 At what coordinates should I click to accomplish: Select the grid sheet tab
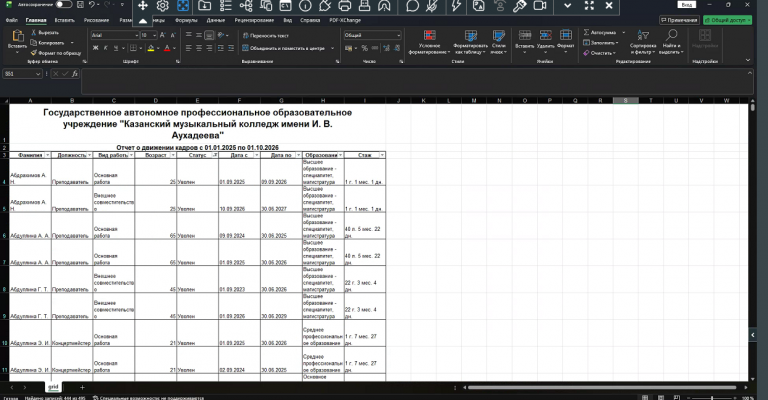(53, 387)
